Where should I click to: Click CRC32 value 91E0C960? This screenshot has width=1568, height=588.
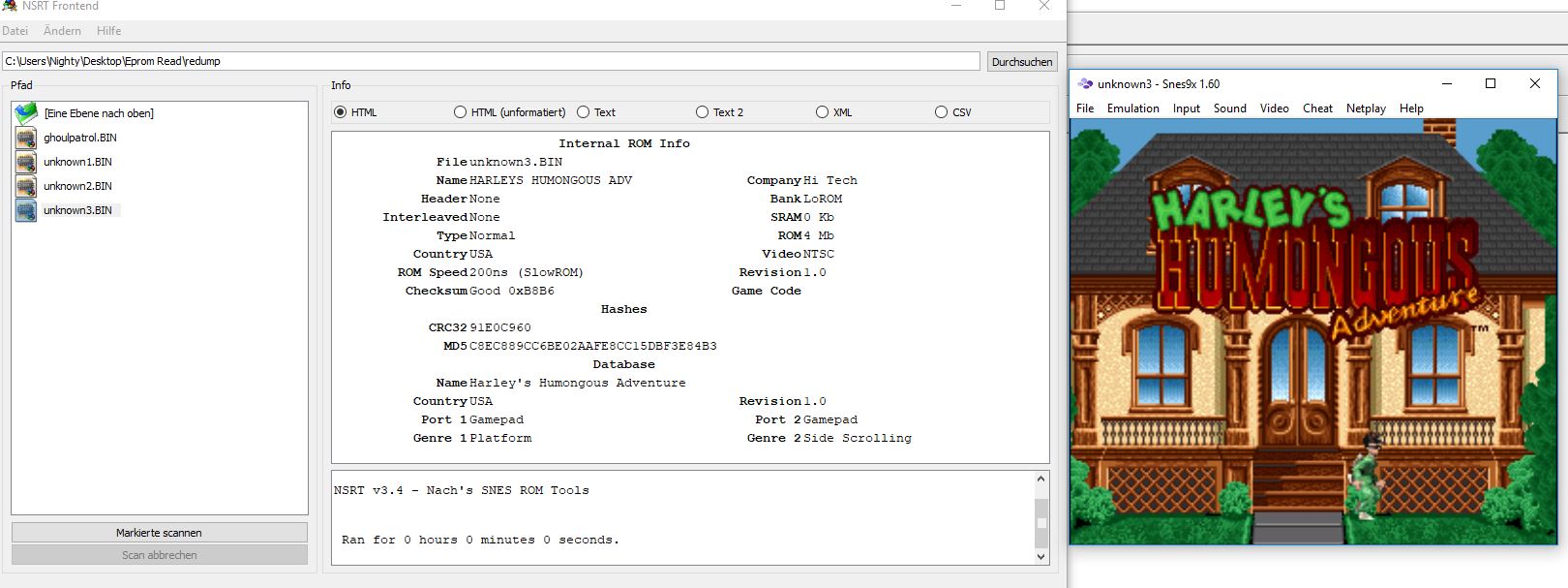pyautogui.click(x=500, y=327)
